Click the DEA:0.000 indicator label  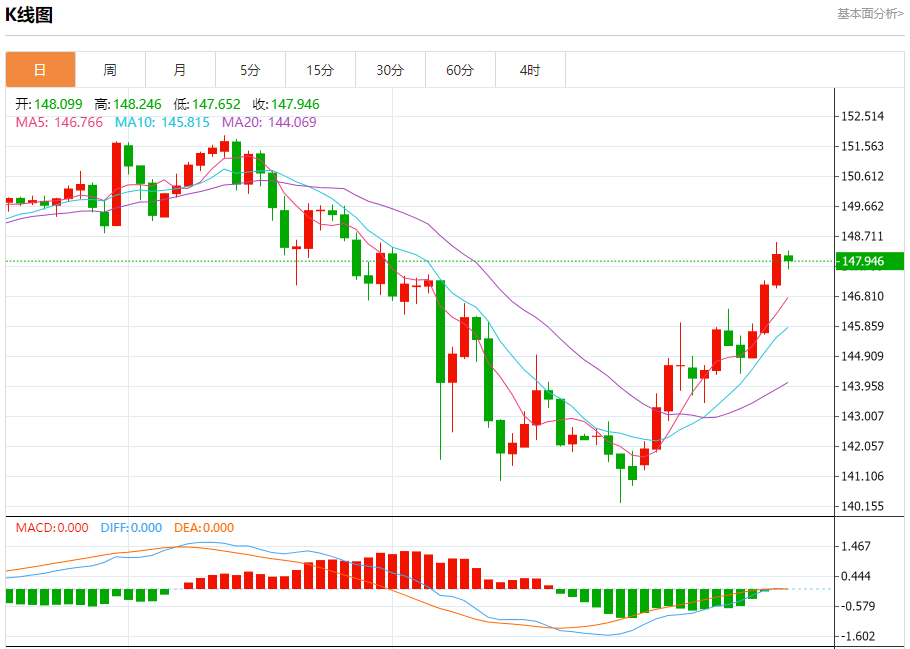[x=204, y=528]
